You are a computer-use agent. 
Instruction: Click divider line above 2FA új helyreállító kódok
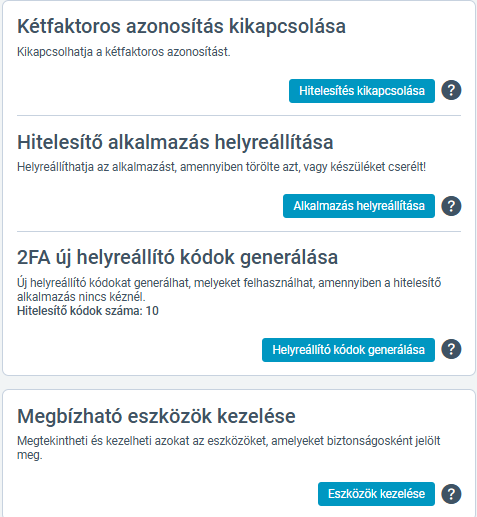(x=239, y=231)
